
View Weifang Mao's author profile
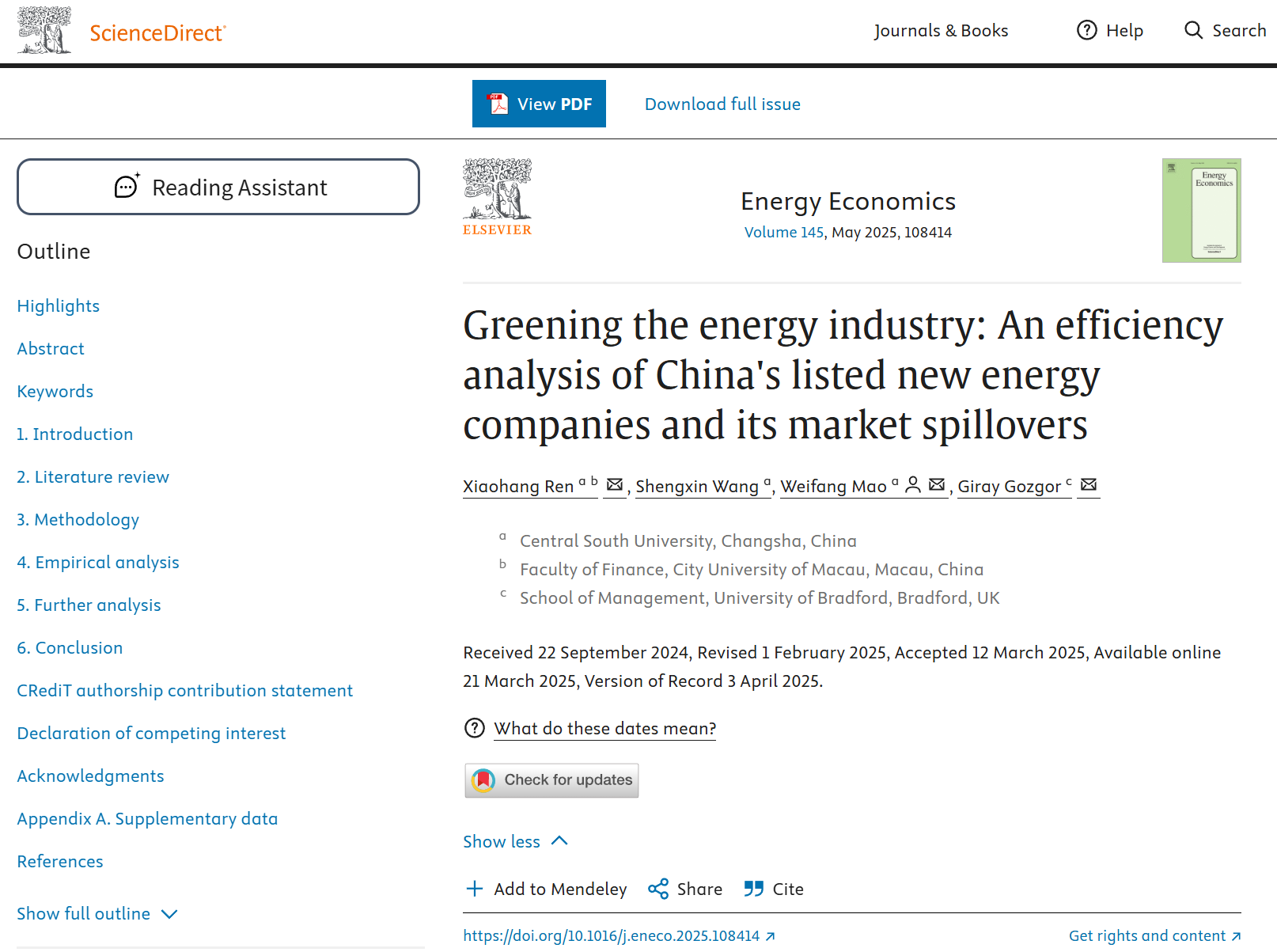[x=912, y=485]
